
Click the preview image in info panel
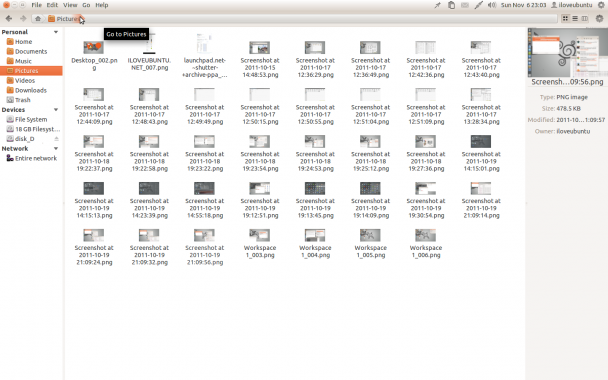[568, 52]
